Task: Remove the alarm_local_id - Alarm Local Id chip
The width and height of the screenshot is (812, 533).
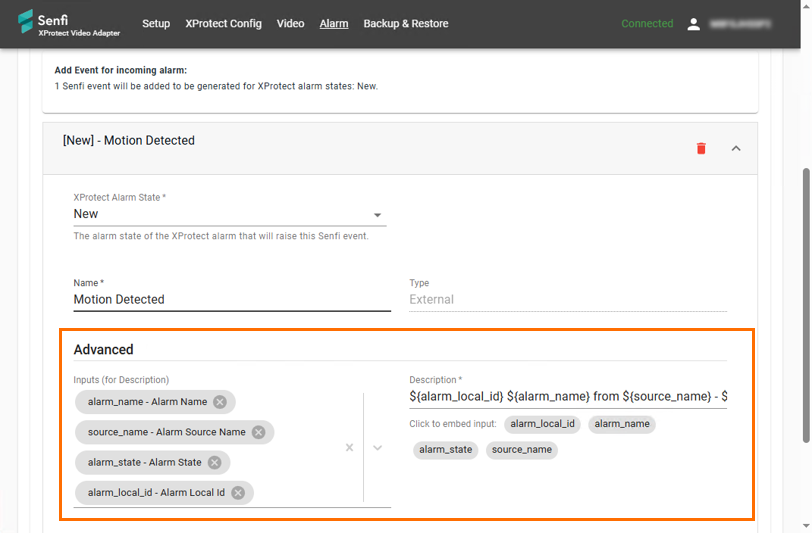Action: point(238,492)
